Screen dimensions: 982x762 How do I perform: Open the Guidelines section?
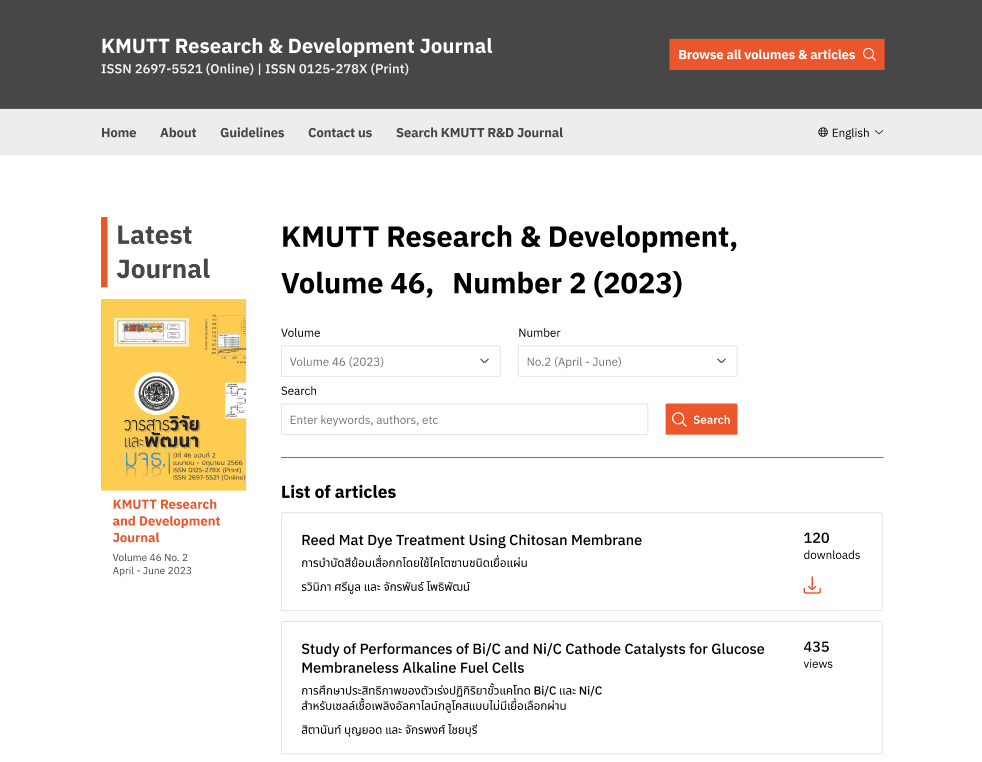click(252, 132)
